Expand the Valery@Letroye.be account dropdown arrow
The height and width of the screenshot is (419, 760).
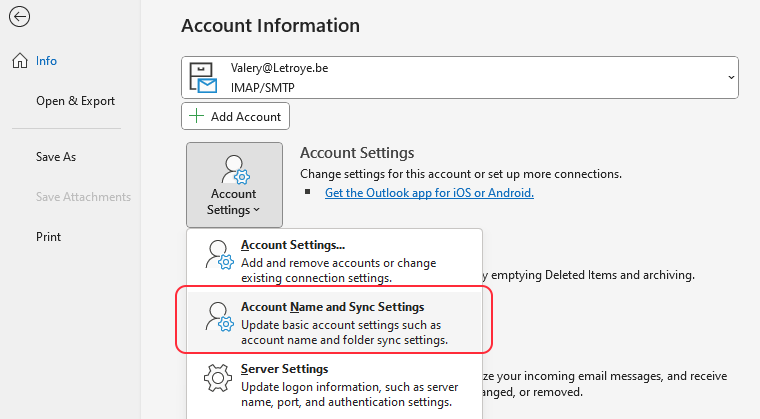[731, 78]
